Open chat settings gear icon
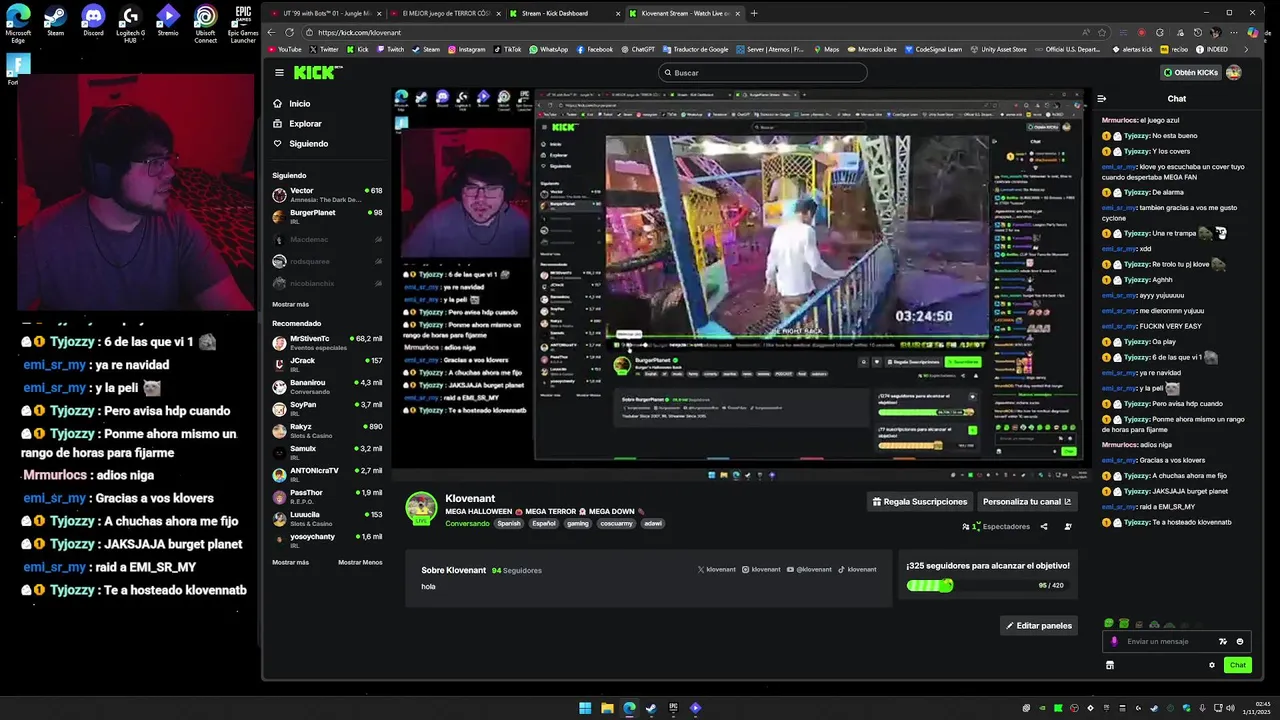This screenshot has height=720, width=1280. 1212,665
